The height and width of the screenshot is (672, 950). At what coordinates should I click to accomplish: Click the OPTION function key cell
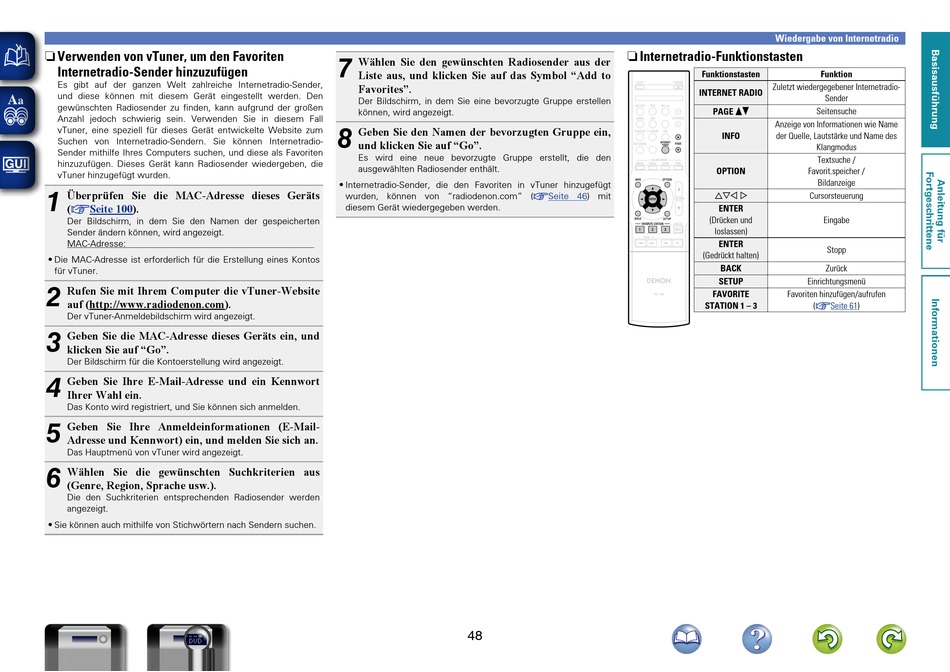coord(731,171)
